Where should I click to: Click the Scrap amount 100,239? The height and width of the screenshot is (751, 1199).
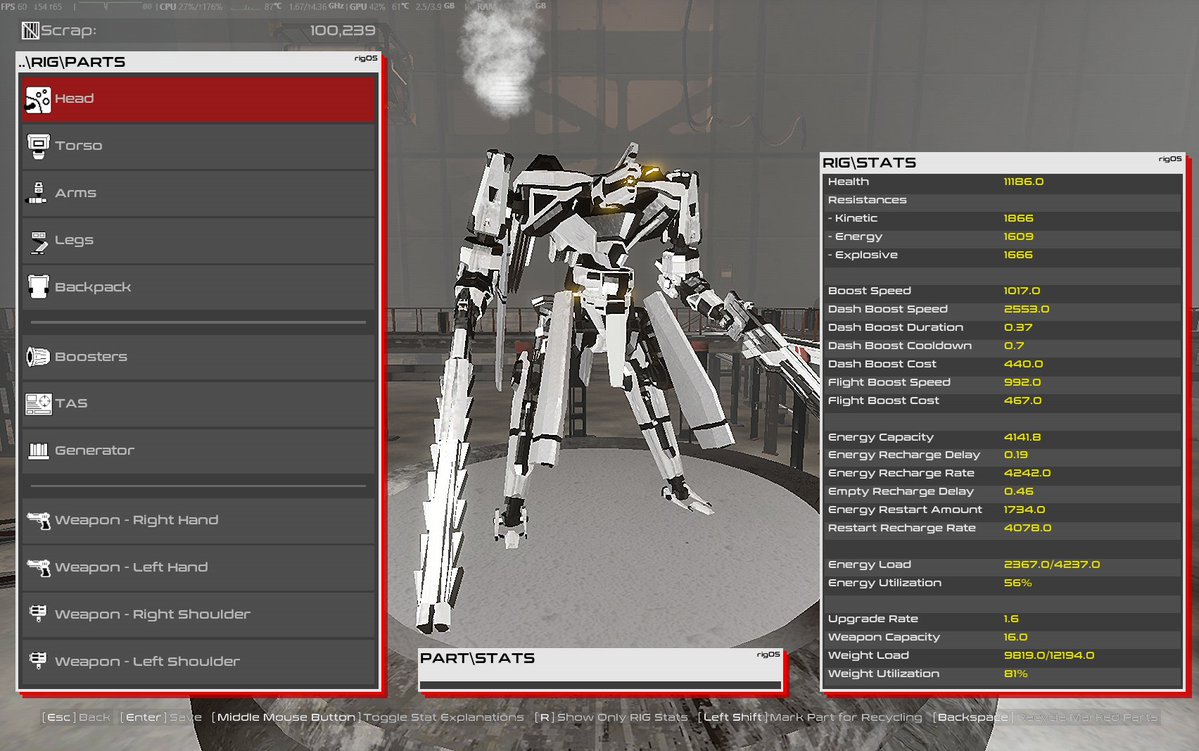[x=343, y=31]
